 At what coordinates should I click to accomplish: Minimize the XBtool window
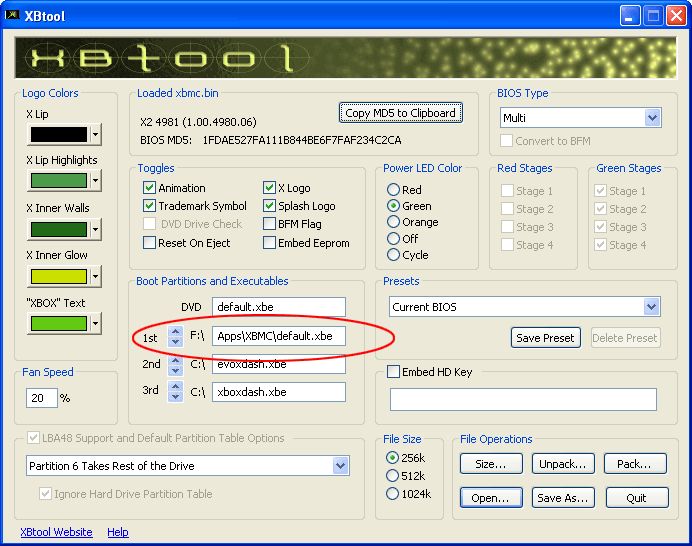(629, 16)
